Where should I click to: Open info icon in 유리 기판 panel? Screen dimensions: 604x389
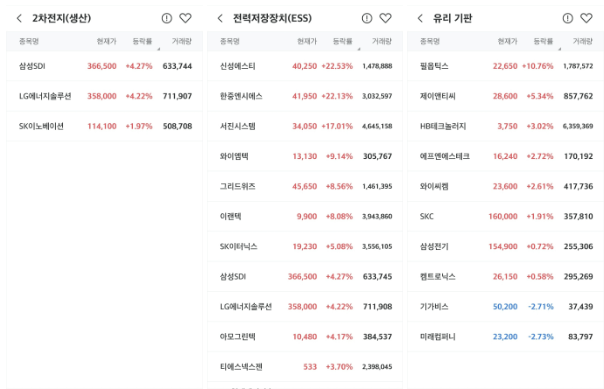(568, 18)
